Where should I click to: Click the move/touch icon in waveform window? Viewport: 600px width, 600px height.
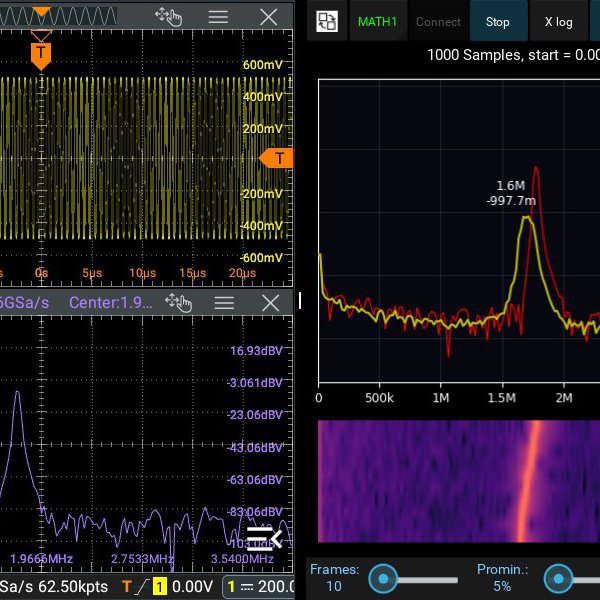click(x=168, y=17)
